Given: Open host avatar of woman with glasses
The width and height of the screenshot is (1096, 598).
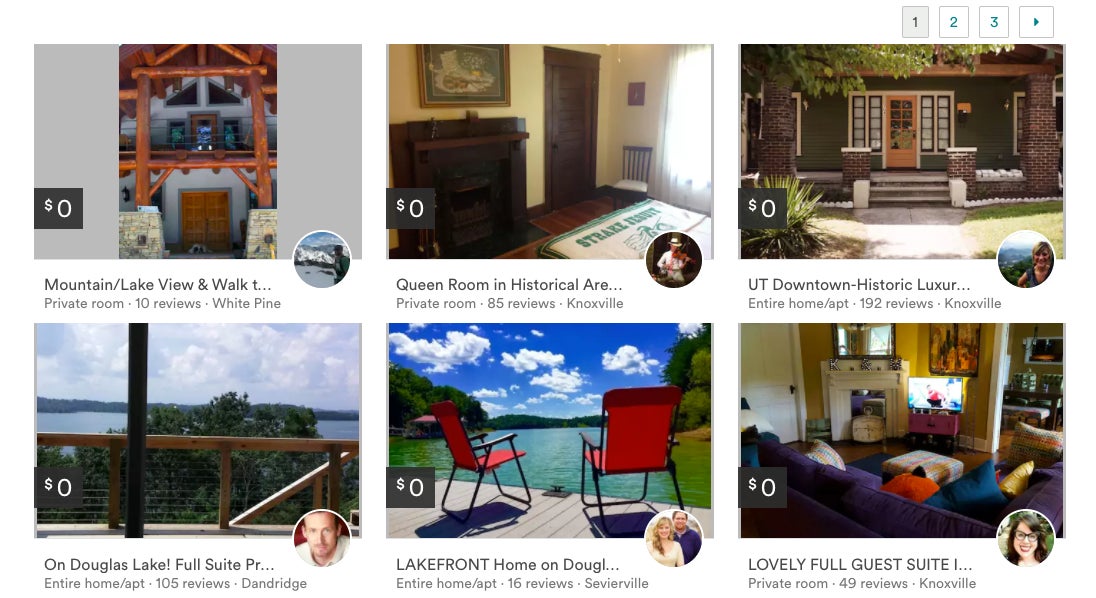Looking at the screenshot, I should (1025, 538).
